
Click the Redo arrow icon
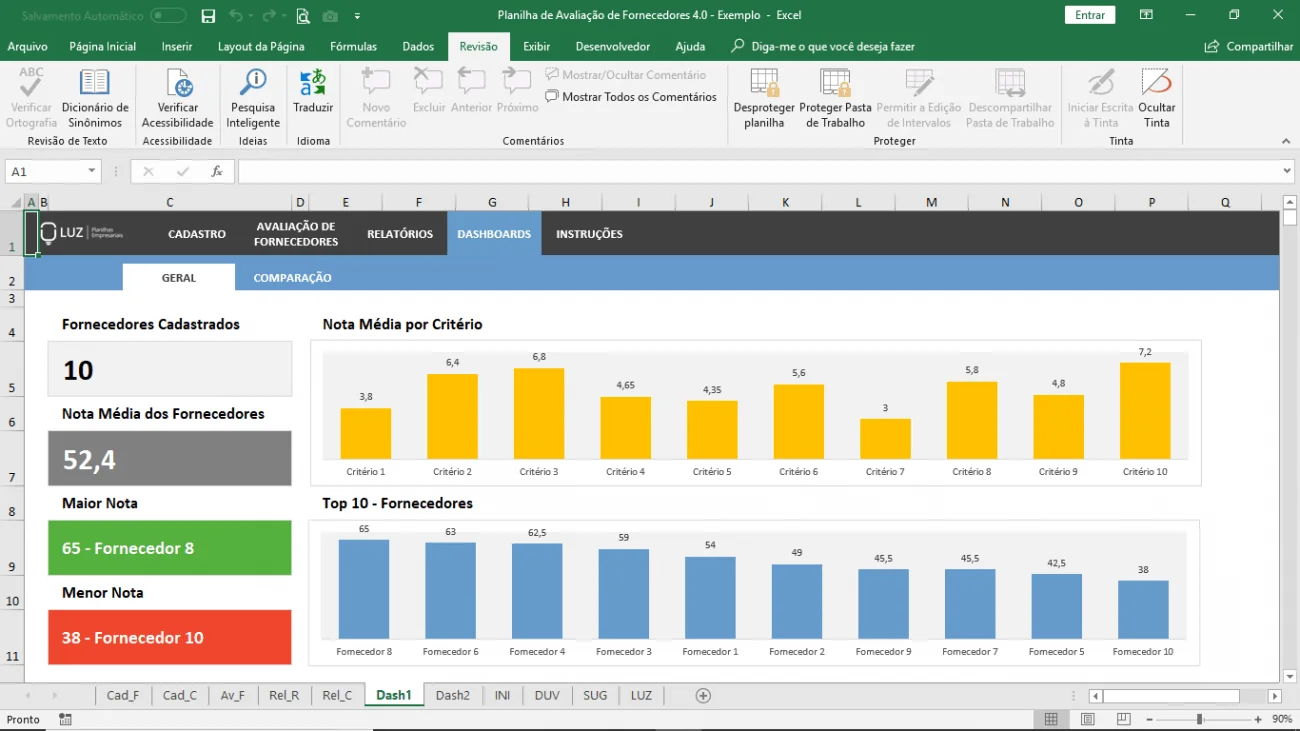[268, 16]
